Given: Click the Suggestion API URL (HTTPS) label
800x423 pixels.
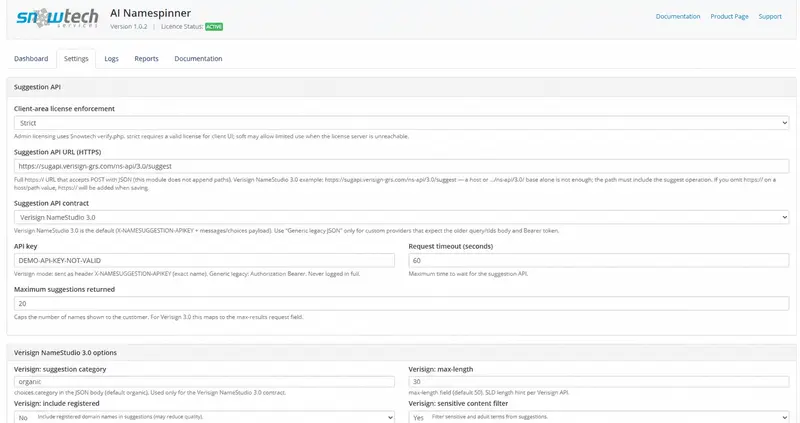Looking at the screenshot, I should (58, 152).
